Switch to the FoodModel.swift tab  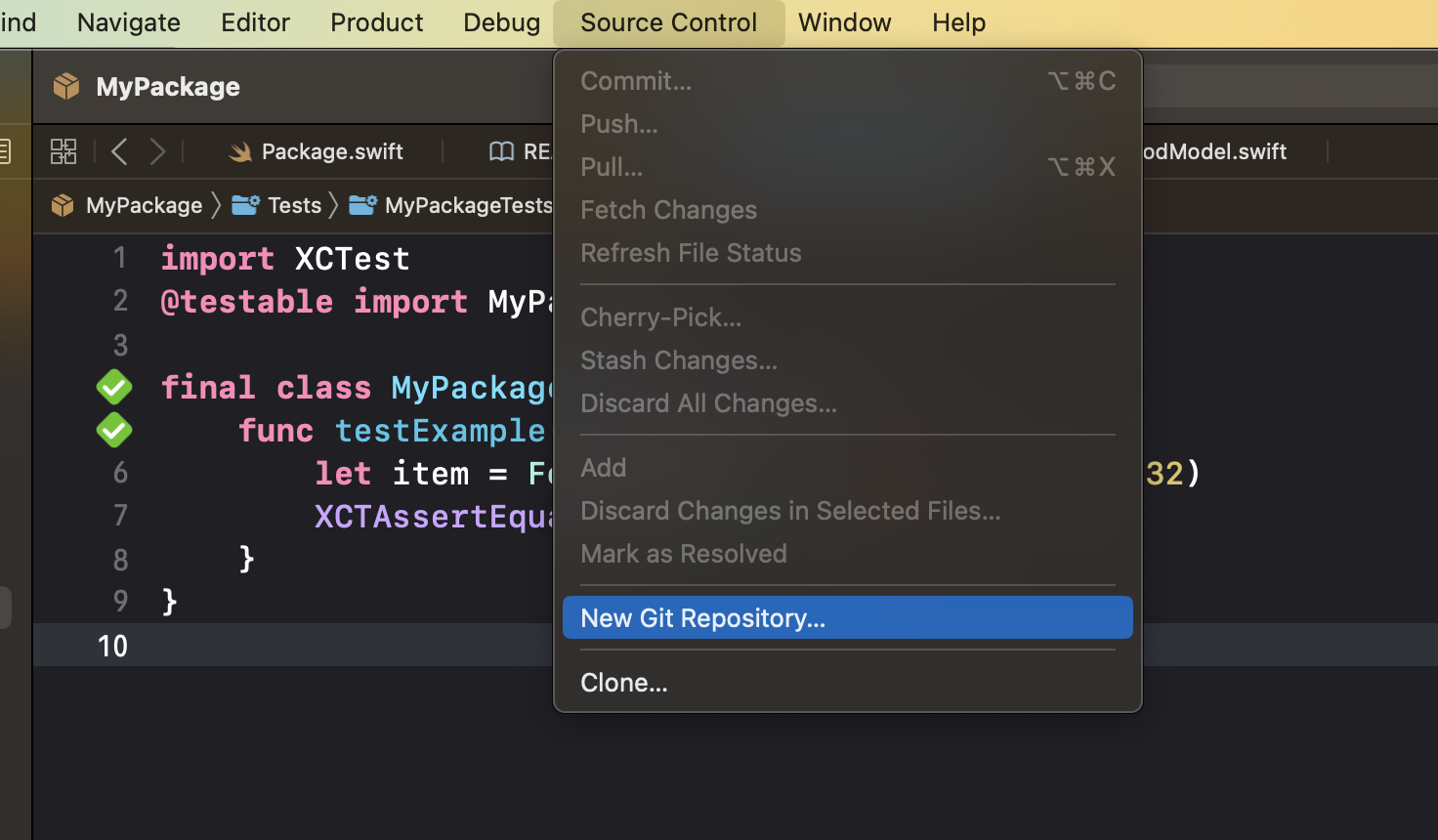1214,151
